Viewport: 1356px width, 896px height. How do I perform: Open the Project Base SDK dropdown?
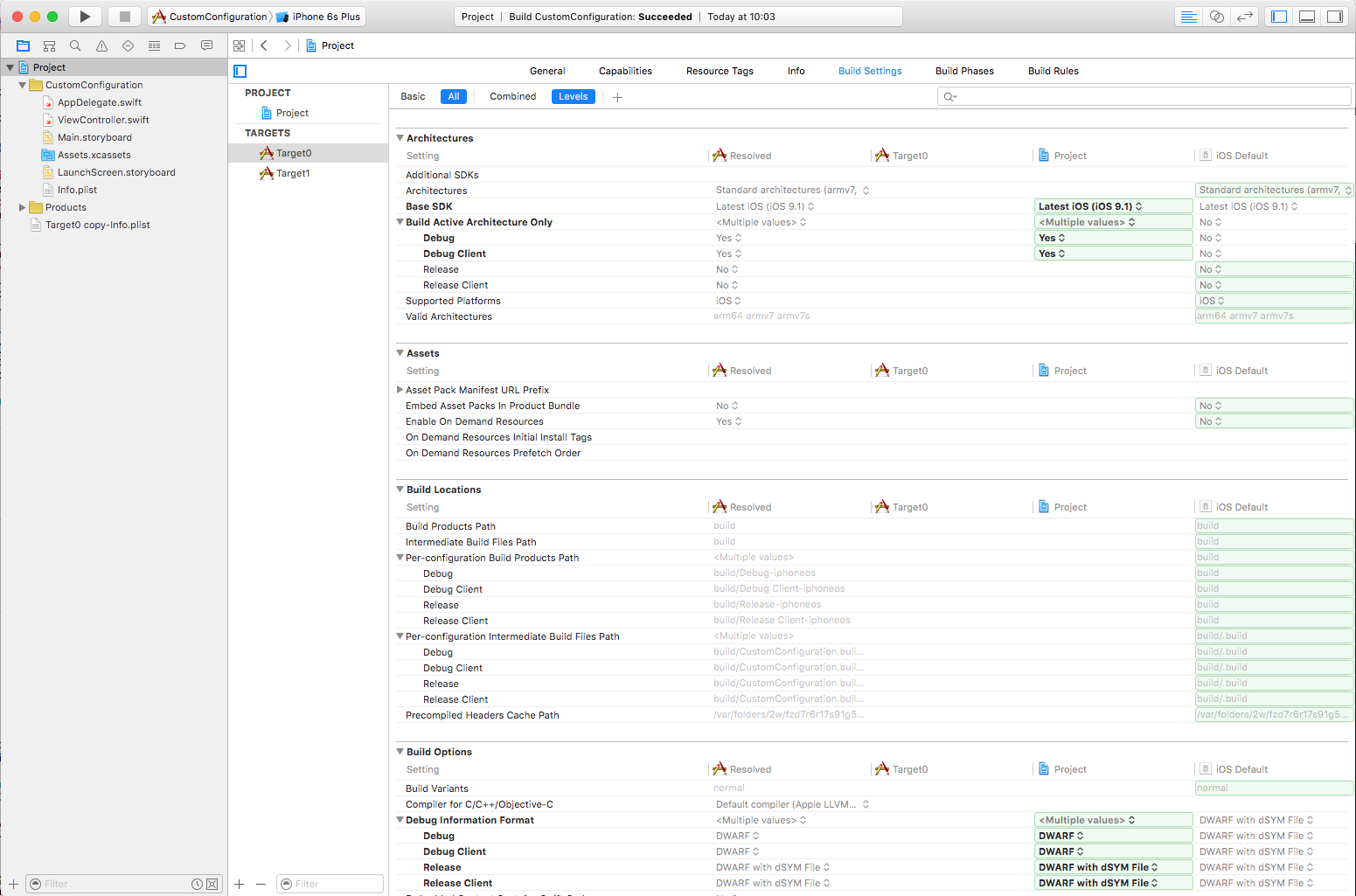tap(1112, 206)
